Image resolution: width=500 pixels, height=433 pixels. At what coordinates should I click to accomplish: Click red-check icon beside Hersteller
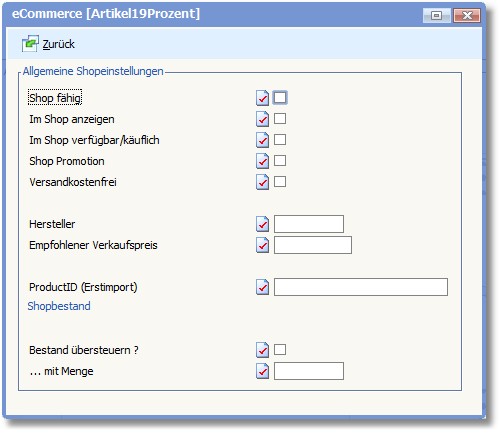click(x=262, y=224)
